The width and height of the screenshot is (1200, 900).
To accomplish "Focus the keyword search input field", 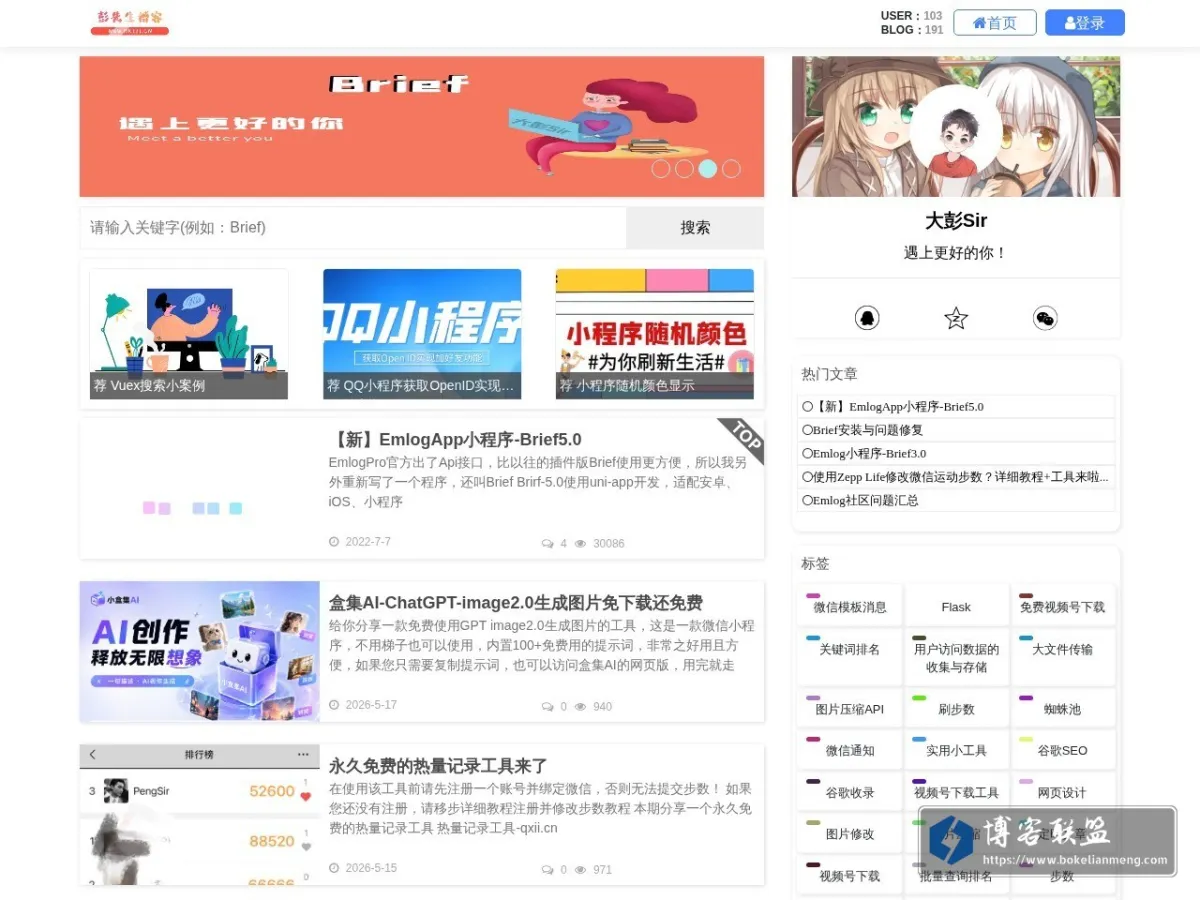I will 353,227.
